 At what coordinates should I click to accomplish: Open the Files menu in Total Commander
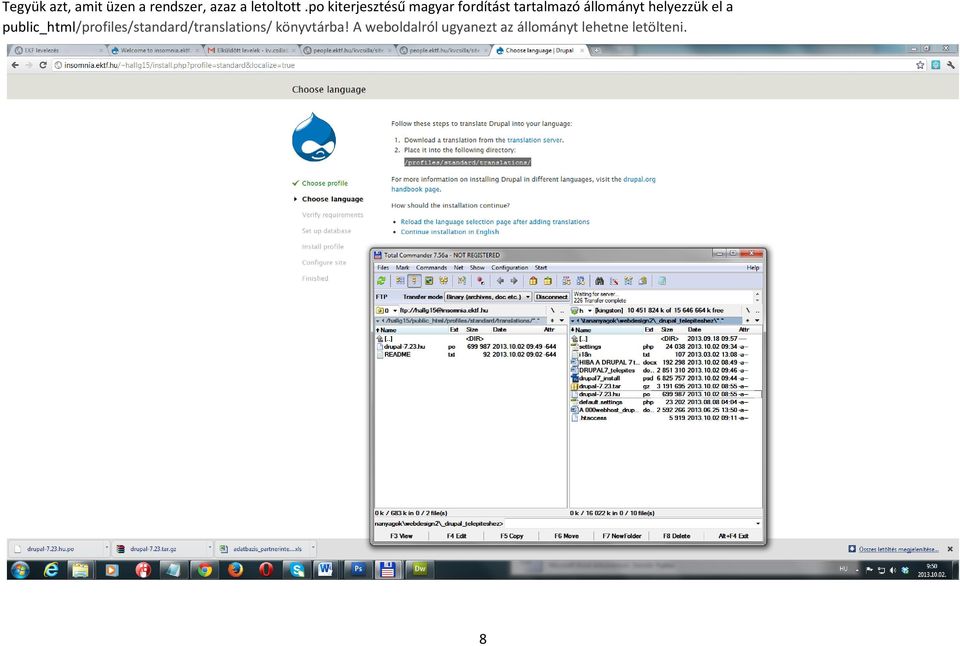coord(383,268)
